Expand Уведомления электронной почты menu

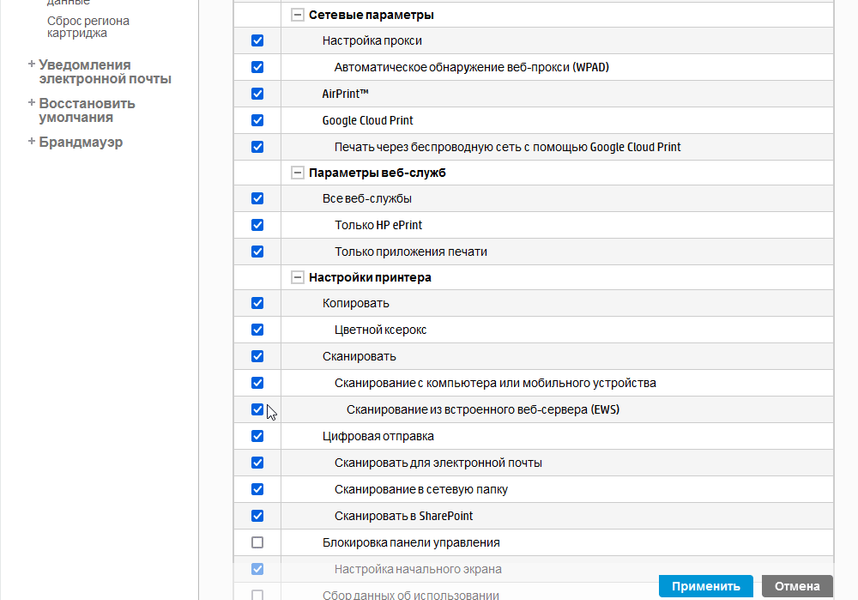click(32, 65)
